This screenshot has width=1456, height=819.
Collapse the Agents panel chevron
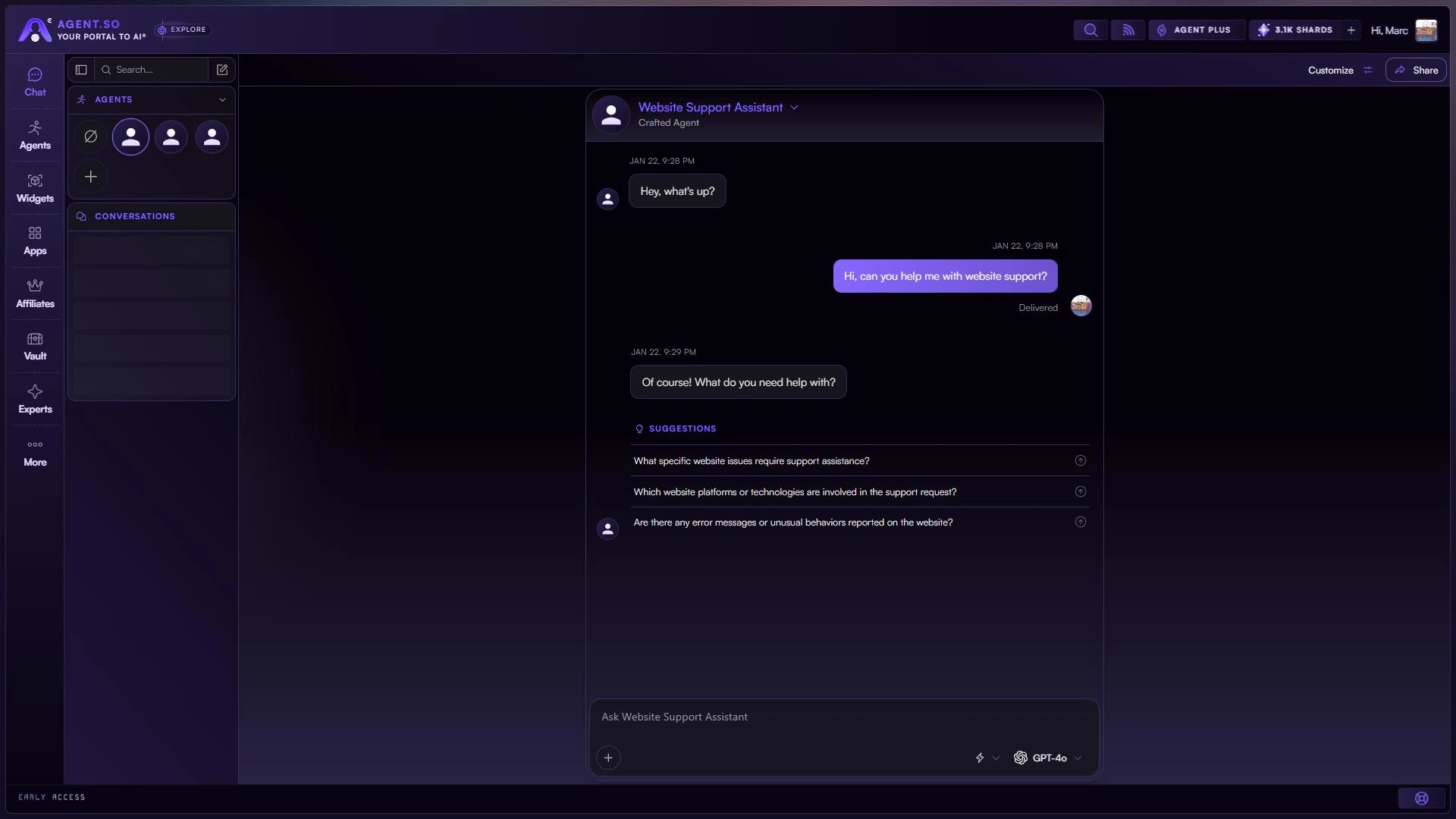[x=222, y=99]
